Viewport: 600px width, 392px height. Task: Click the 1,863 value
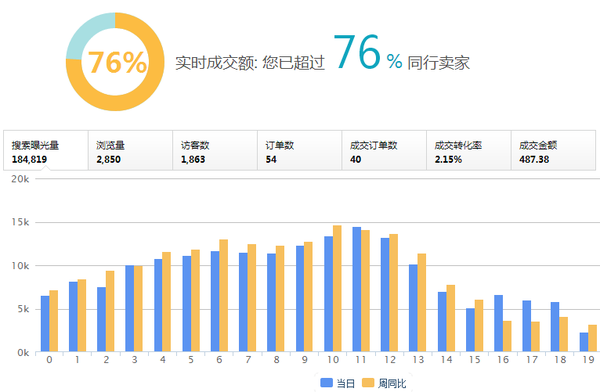(193, 160)
